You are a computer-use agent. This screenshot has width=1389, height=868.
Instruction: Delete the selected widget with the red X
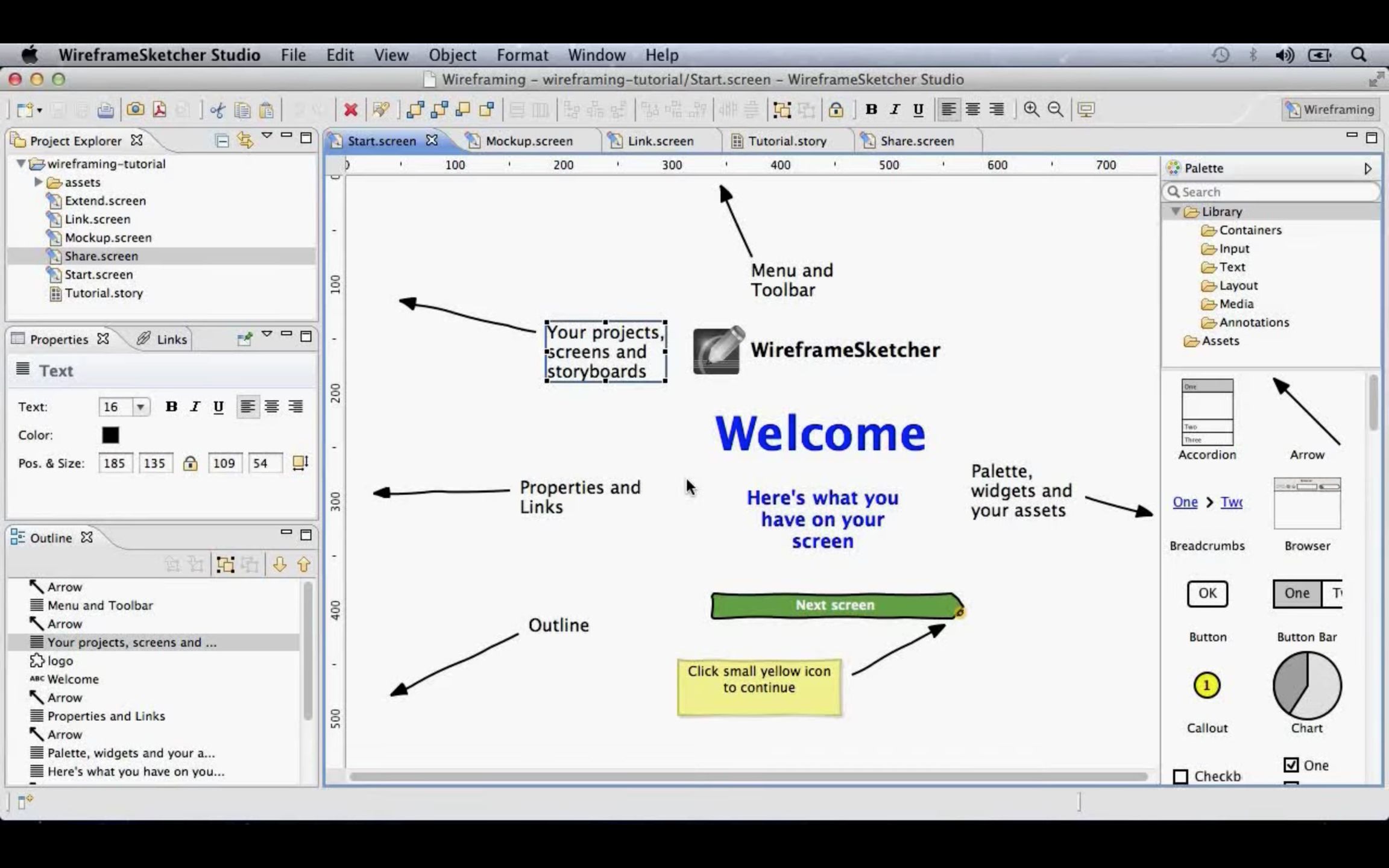[351, 110]
